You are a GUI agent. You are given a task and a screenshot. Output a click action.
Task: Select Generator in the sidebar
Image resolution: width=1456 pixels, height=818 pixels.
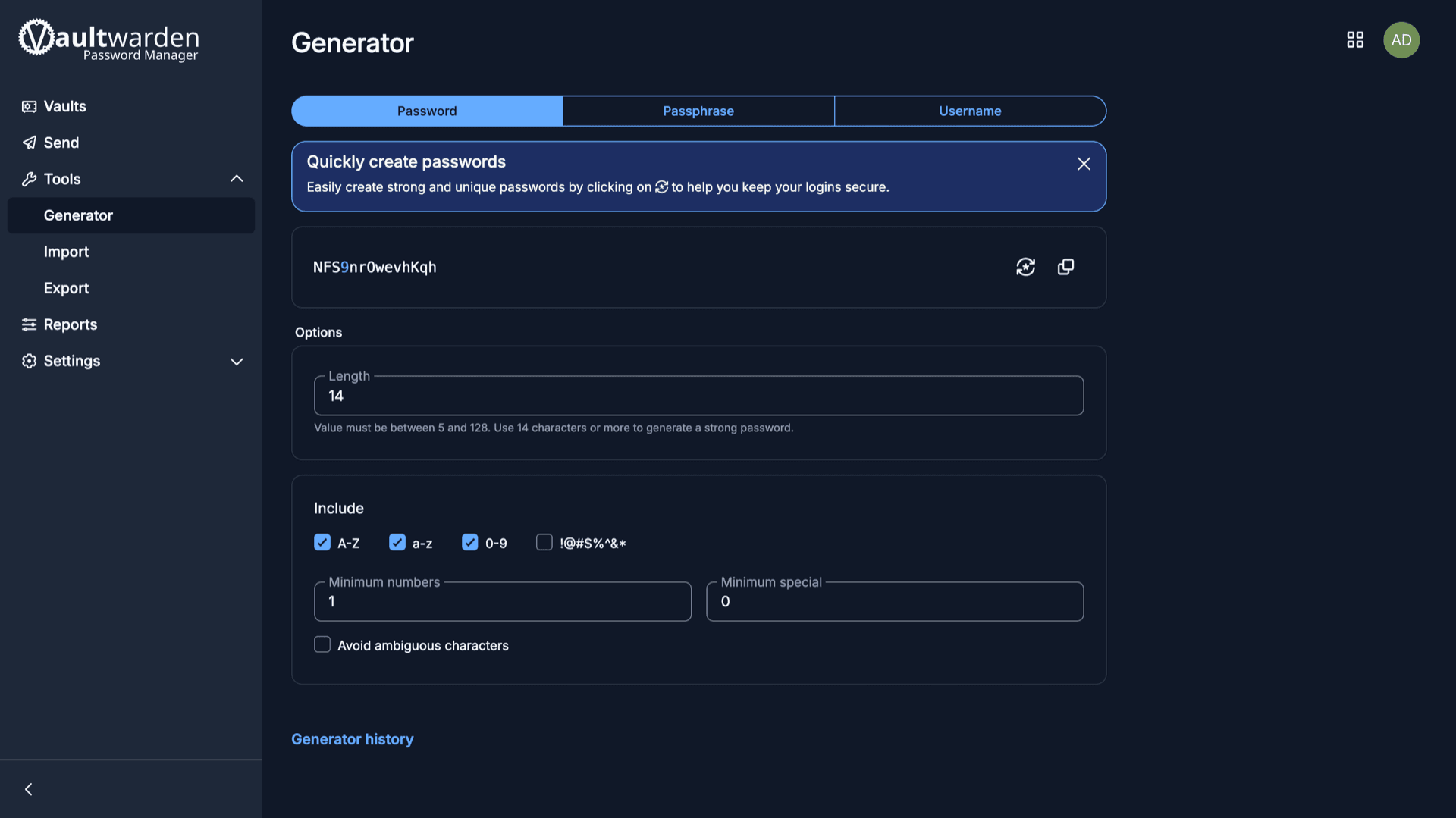(130, 215)
